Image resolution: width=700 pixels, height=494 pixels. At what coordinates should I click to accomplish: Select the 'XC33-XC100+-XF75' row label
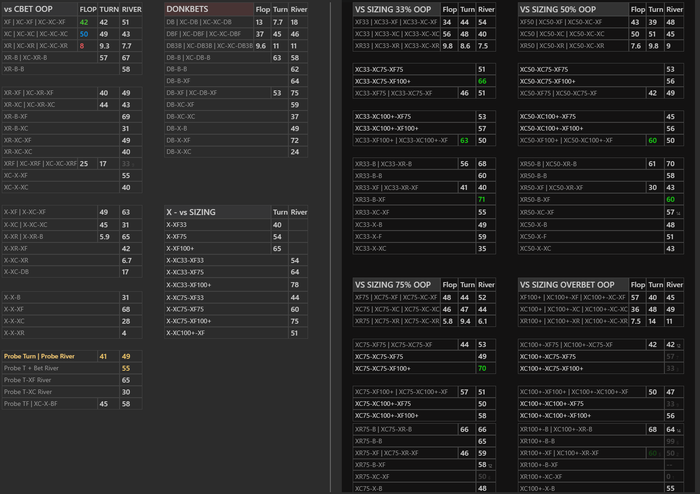(x=383, y=116)
